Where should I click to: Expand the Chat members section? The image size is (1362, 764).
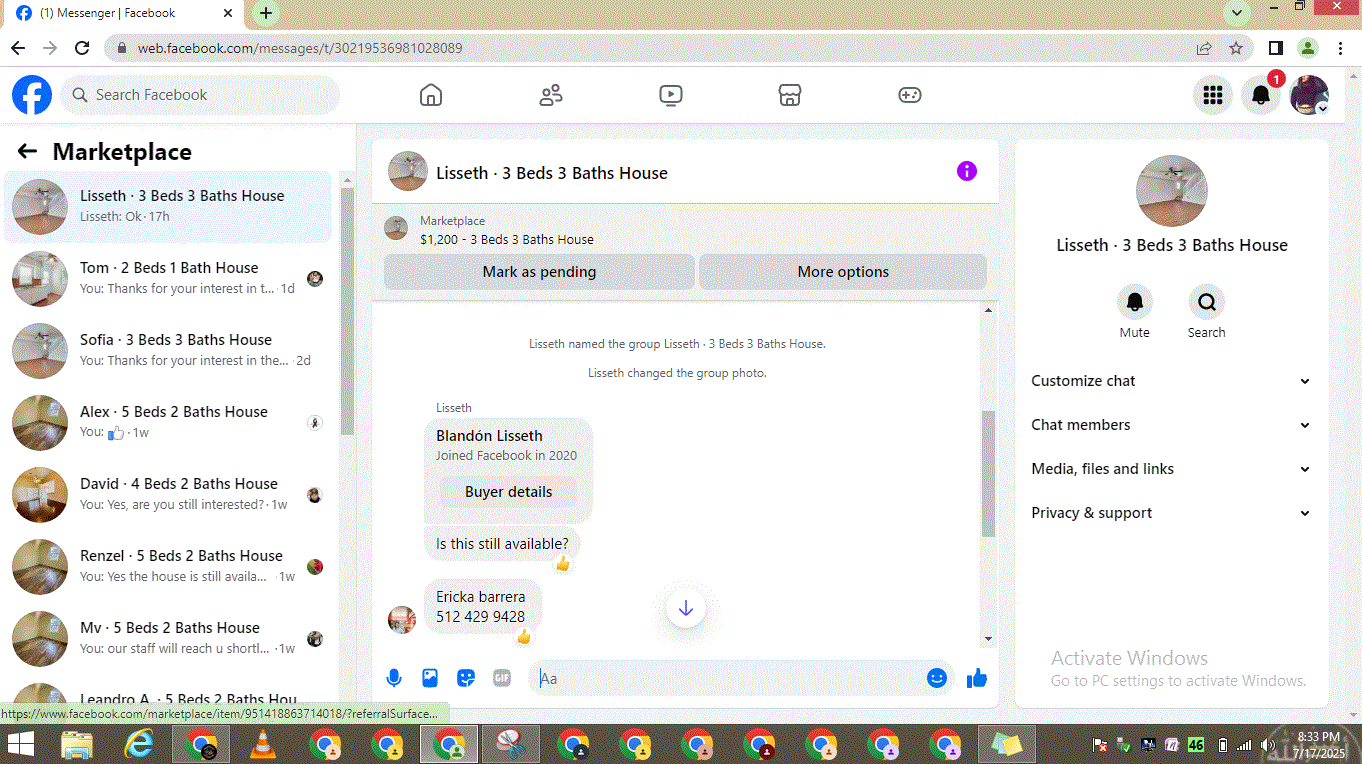coord(1171,425)
